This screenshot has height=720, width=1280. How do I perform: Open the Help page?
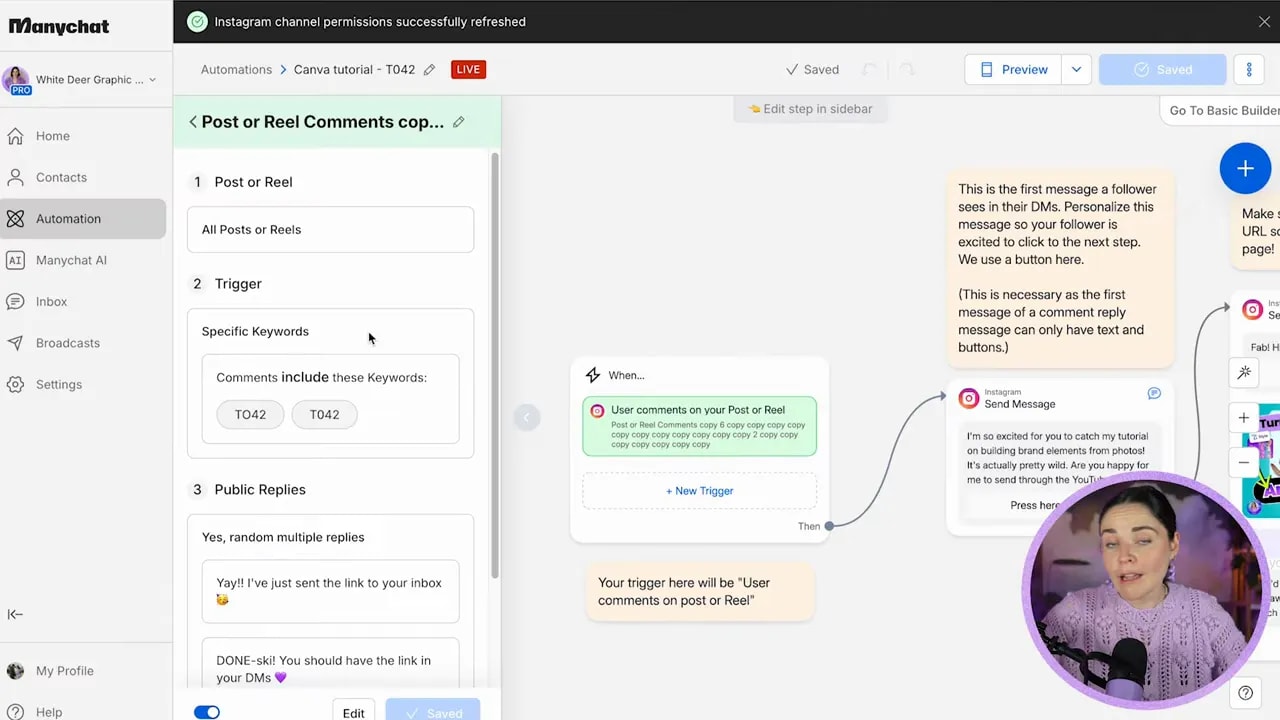pyautogui.click(x=48, y=712)
